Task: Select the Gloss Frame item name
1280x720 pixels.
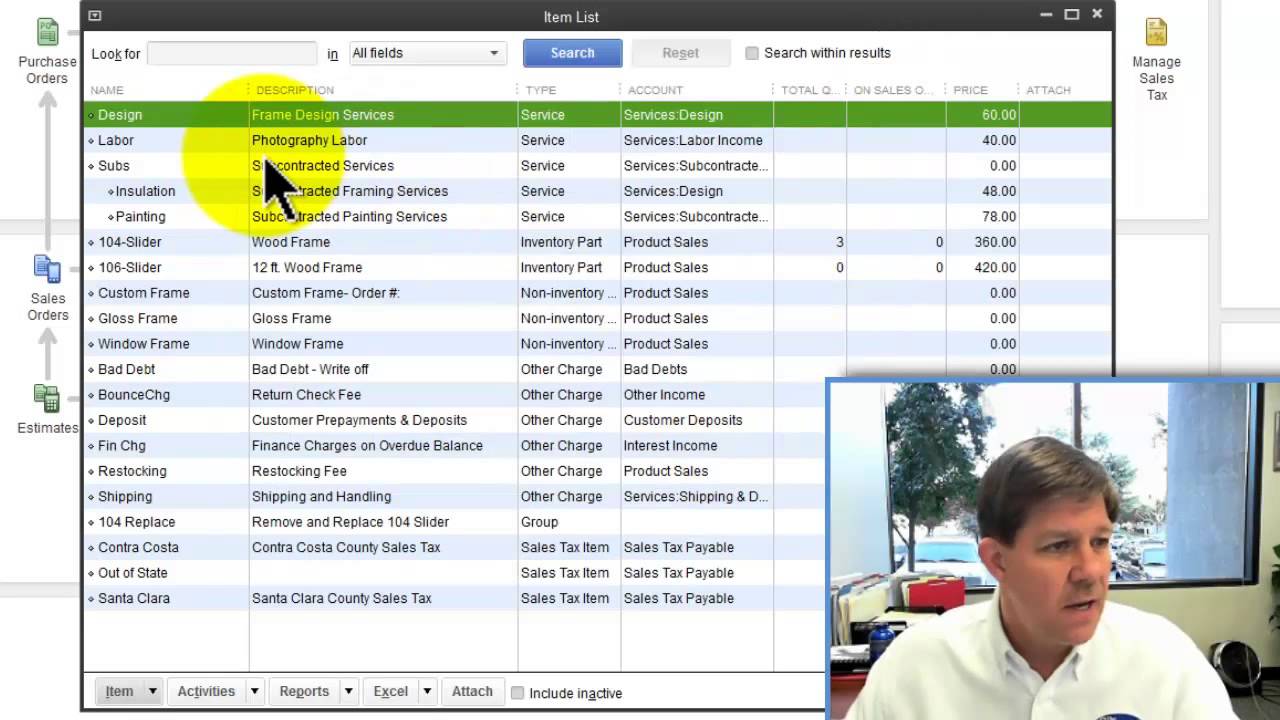Action: [x=138, y=319]
